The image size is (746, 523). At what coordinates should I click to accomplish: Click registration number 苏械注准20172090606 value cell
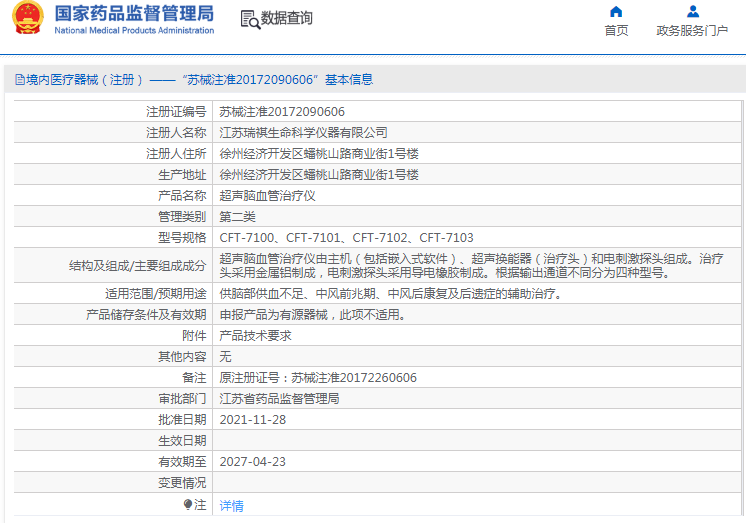coord(282,112)
